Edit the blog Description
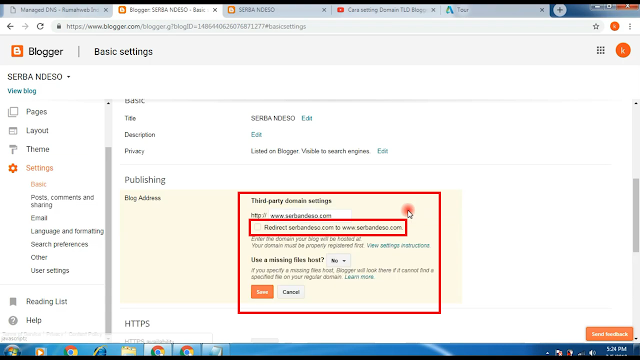The image size is (640, 360). pos(256,135)
